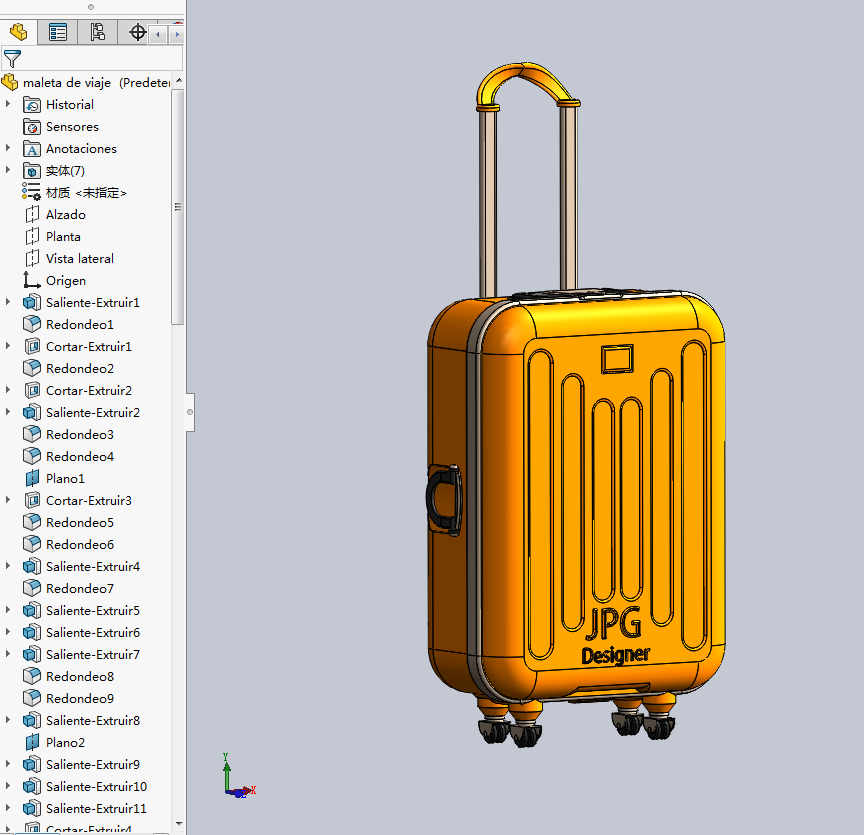This screenshot has width=864, height=835.
Task: Click the panel collapse handle on splitter
Action: click(x=190, y=412)
